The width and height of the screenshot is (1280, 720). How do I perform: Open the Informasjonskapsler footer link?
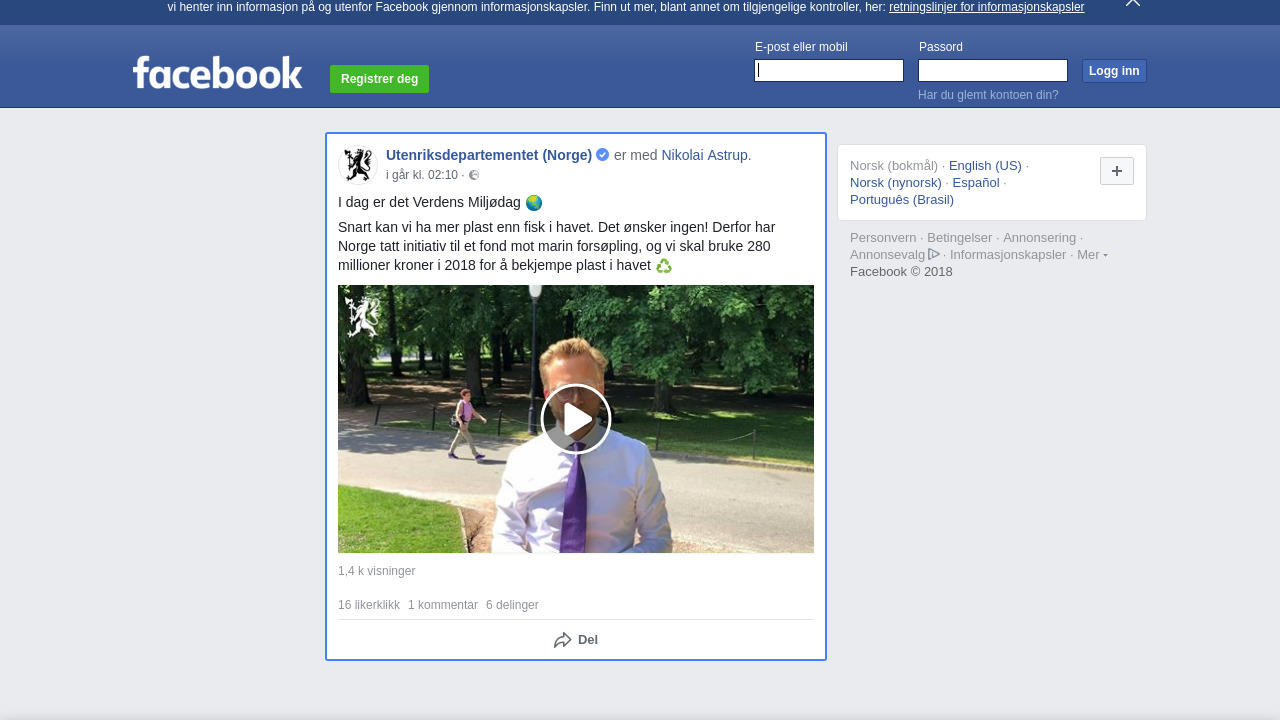click(1008, 255)
